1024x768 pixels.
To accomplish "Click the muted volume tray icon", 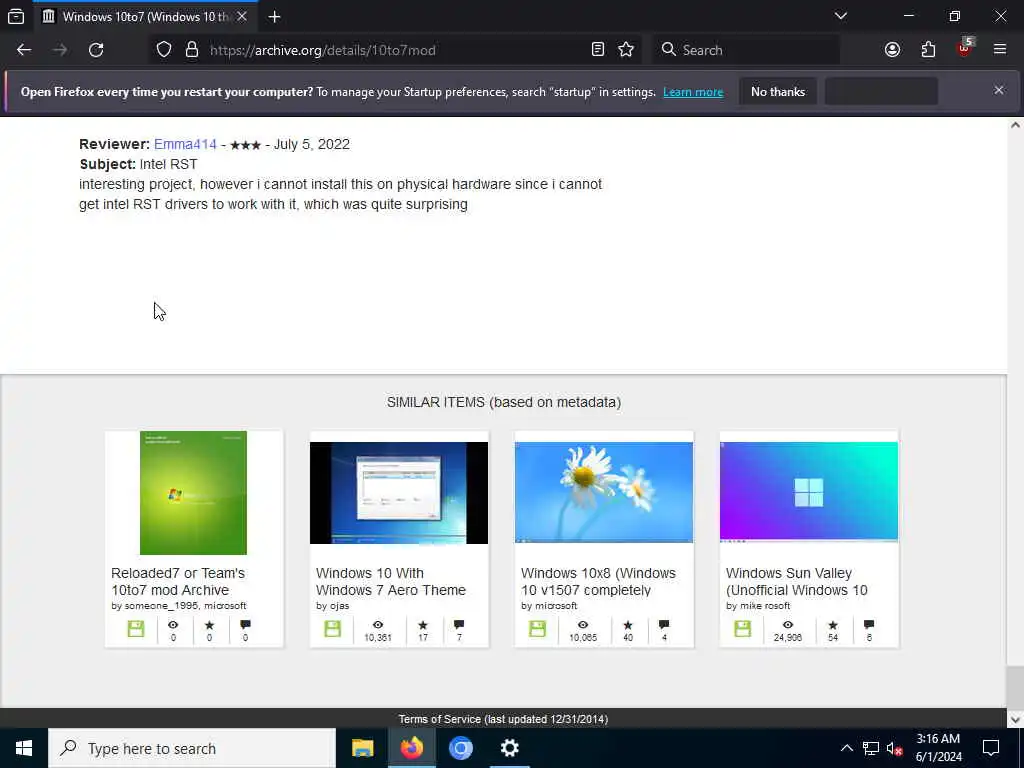I will pos(894,748).
